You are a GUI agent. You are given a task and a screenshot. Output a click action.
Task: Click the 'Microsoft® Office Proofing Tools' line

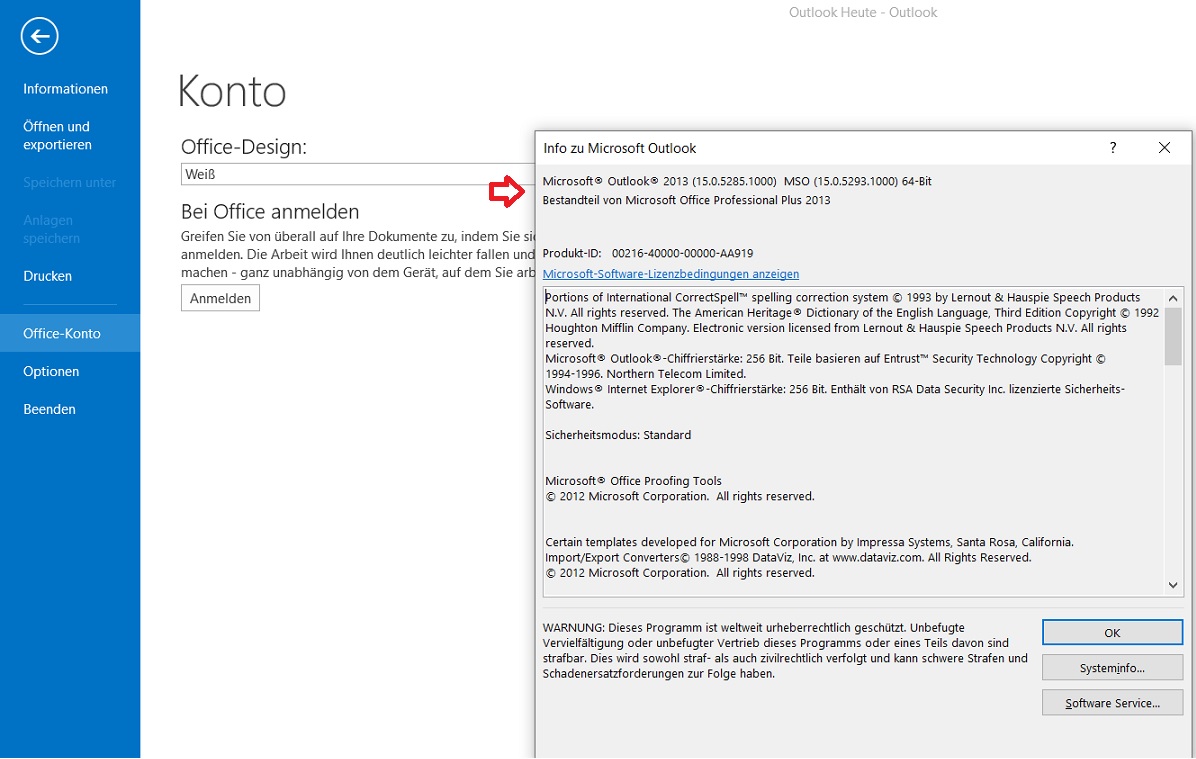(x=633, y=481)
